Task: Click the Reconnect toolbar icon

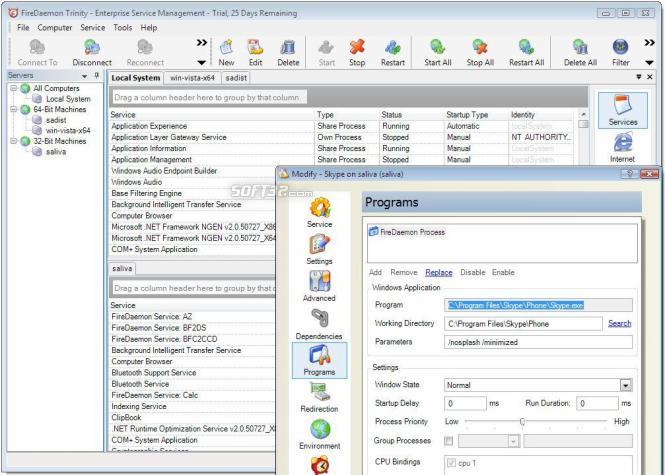Action: pos(145,47)
